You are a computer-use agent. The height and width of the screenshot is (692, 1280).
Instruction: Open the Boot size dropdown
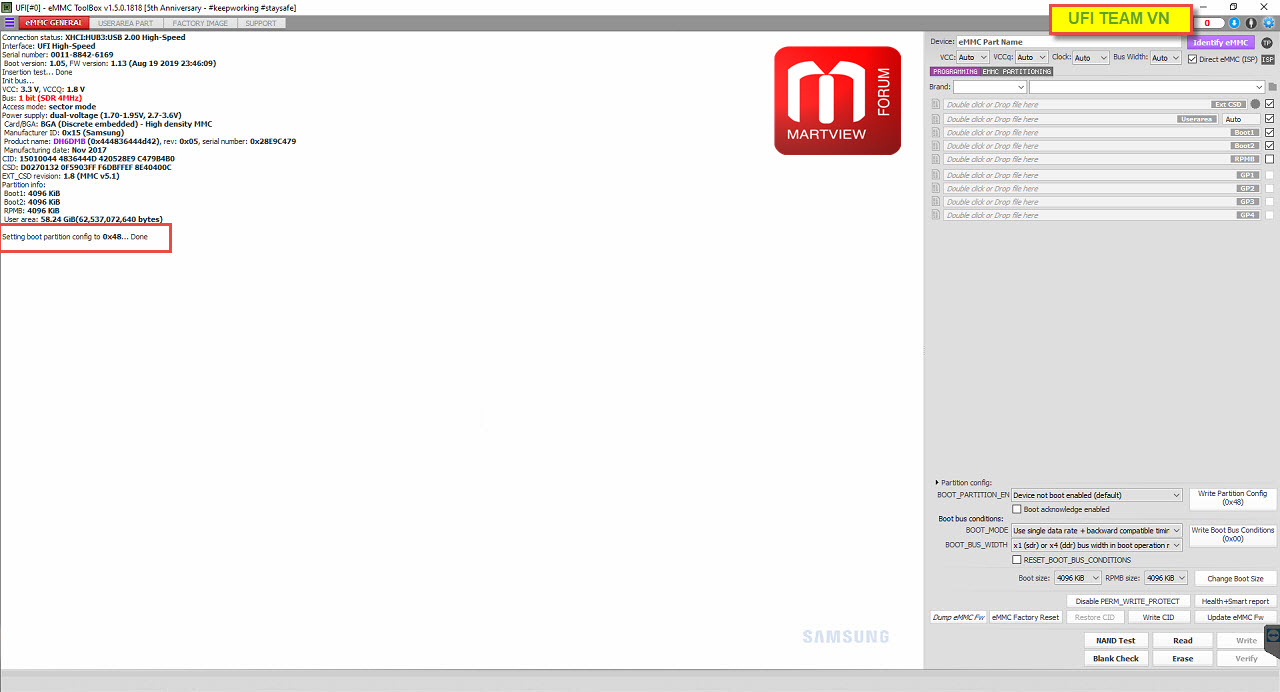(x=1078, y=578)
